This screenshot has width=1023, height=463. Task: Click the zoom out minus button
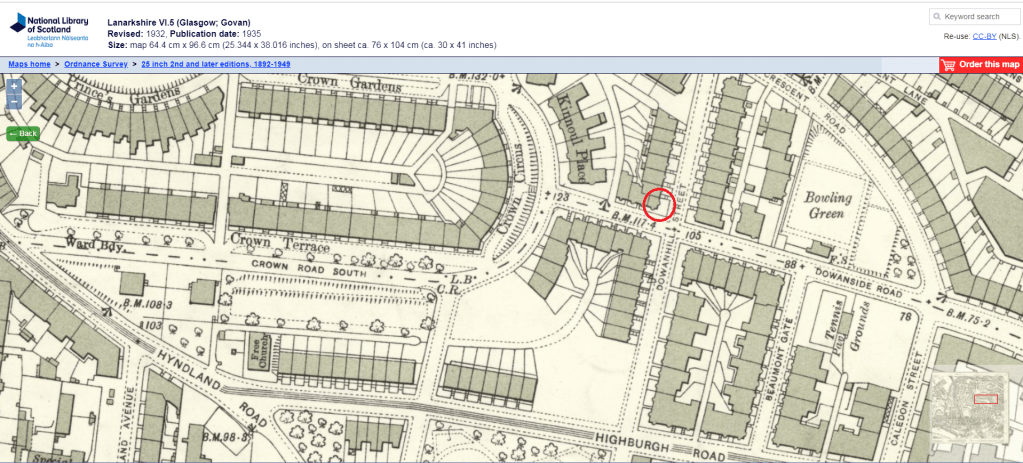click(x=14, y=102)
